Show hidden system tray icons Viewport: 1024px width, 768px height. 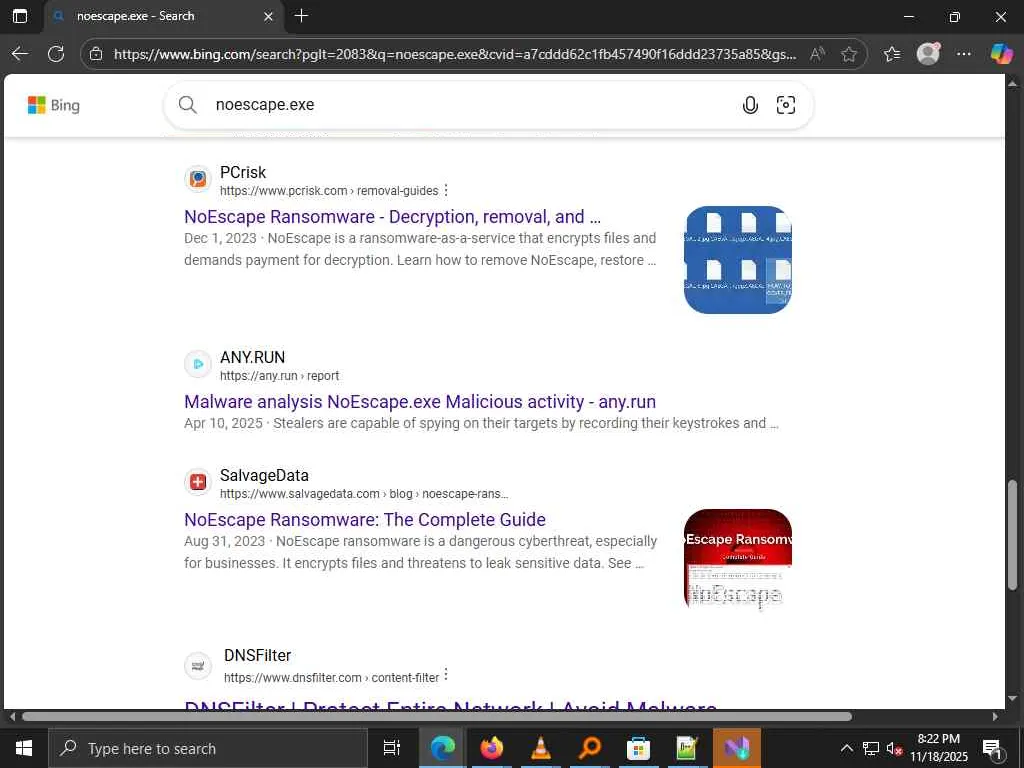coord(846,748)
